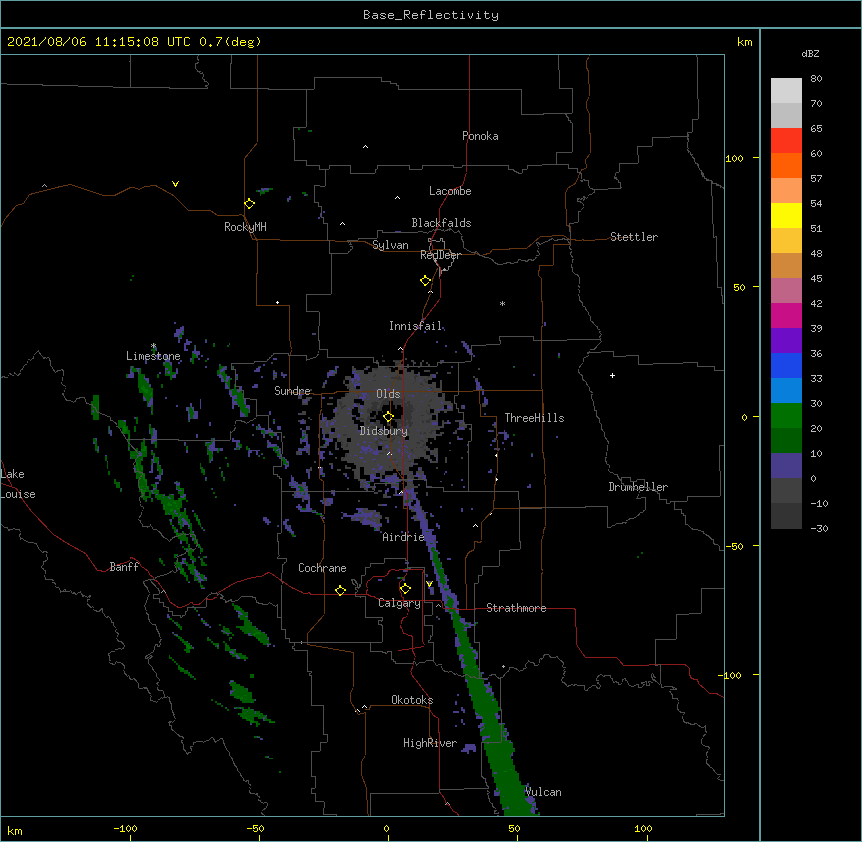Viewport: 862px width, 842px height.
Task: Select the magenta 42 dBZ color swatch
Action: point(786,315)
